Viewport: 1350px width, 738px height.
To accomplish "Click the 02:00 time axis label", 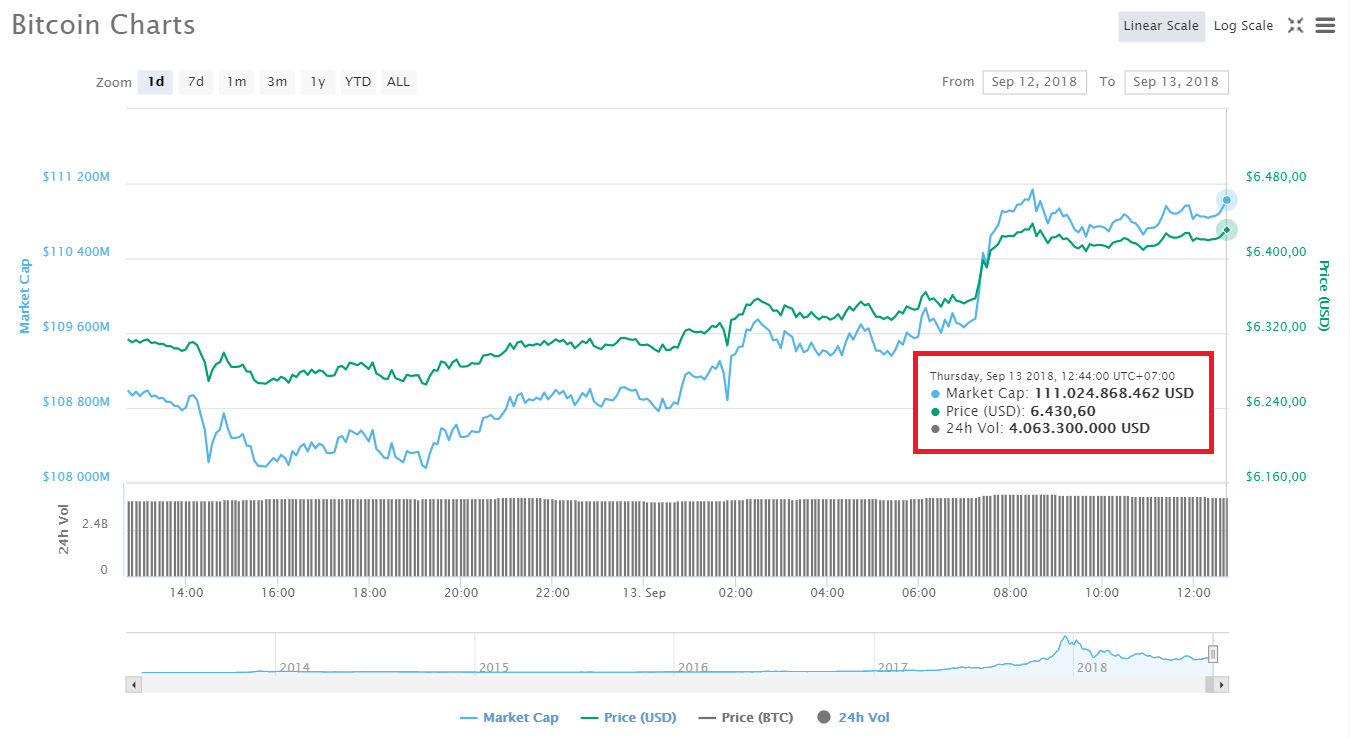I will (735, 593).
